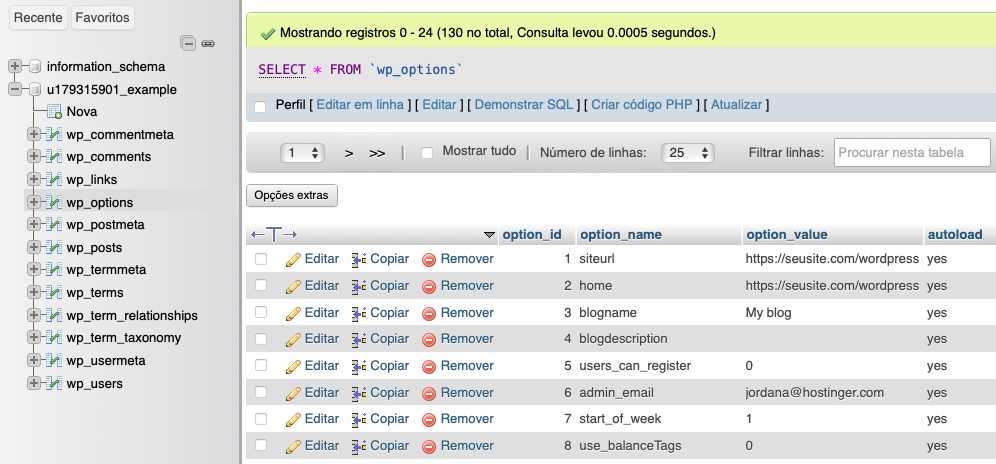Screen dimensions: 996x464
Task: Select the users_can_register row checkbox
Action: pyautogui.click(x=261, y=365)
